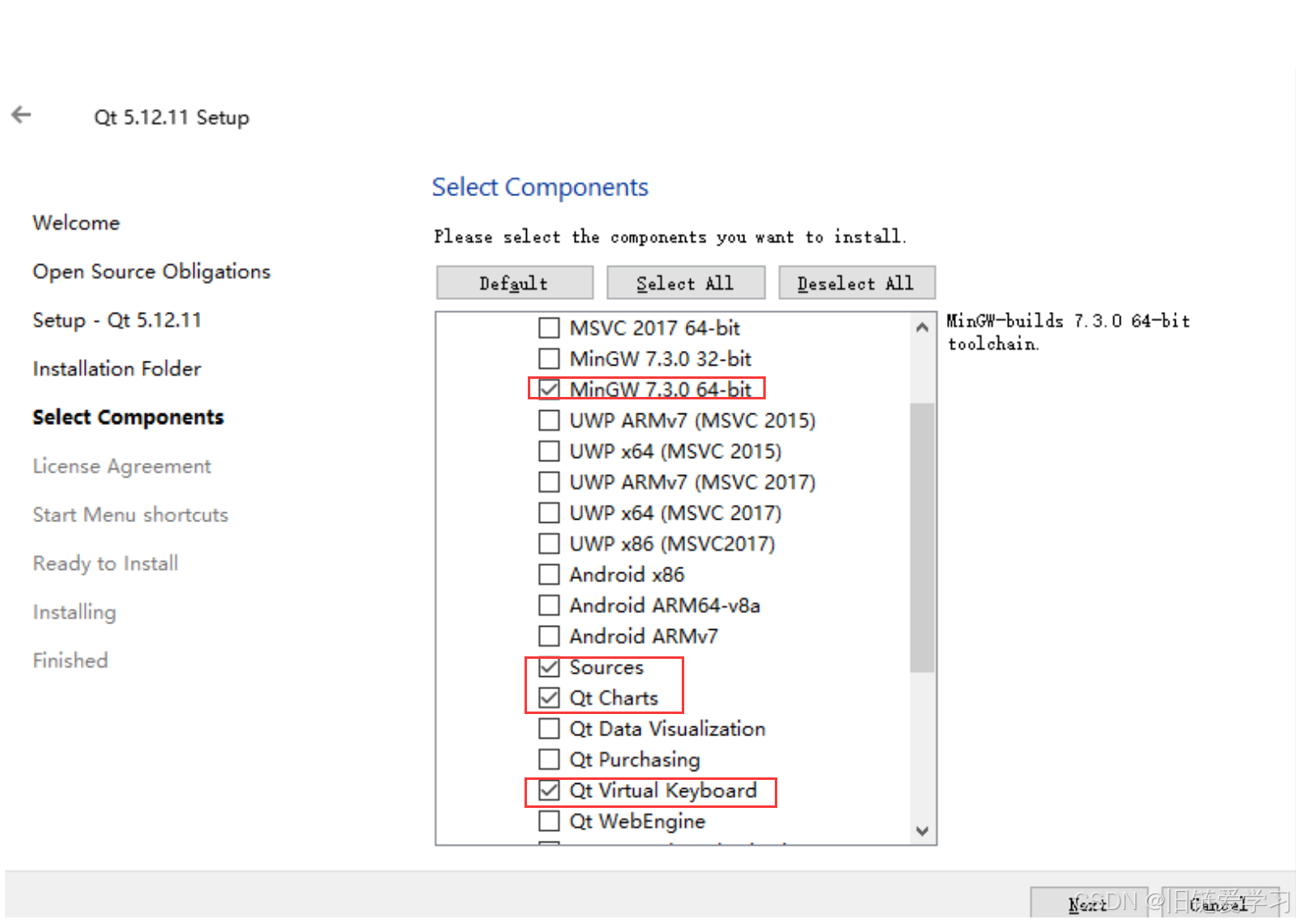1296x924 pixels.
Task: Tick the Android ARM64-v8a checkbox
Action: tap(549, 605)
